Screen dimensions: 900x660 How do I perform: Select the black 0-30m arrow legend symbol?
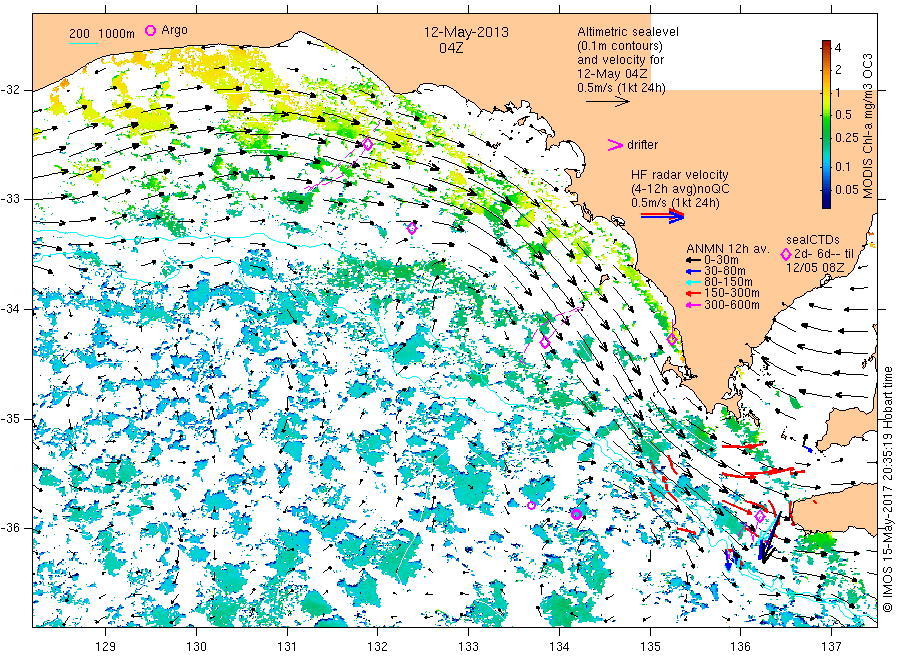pos(693,260)
